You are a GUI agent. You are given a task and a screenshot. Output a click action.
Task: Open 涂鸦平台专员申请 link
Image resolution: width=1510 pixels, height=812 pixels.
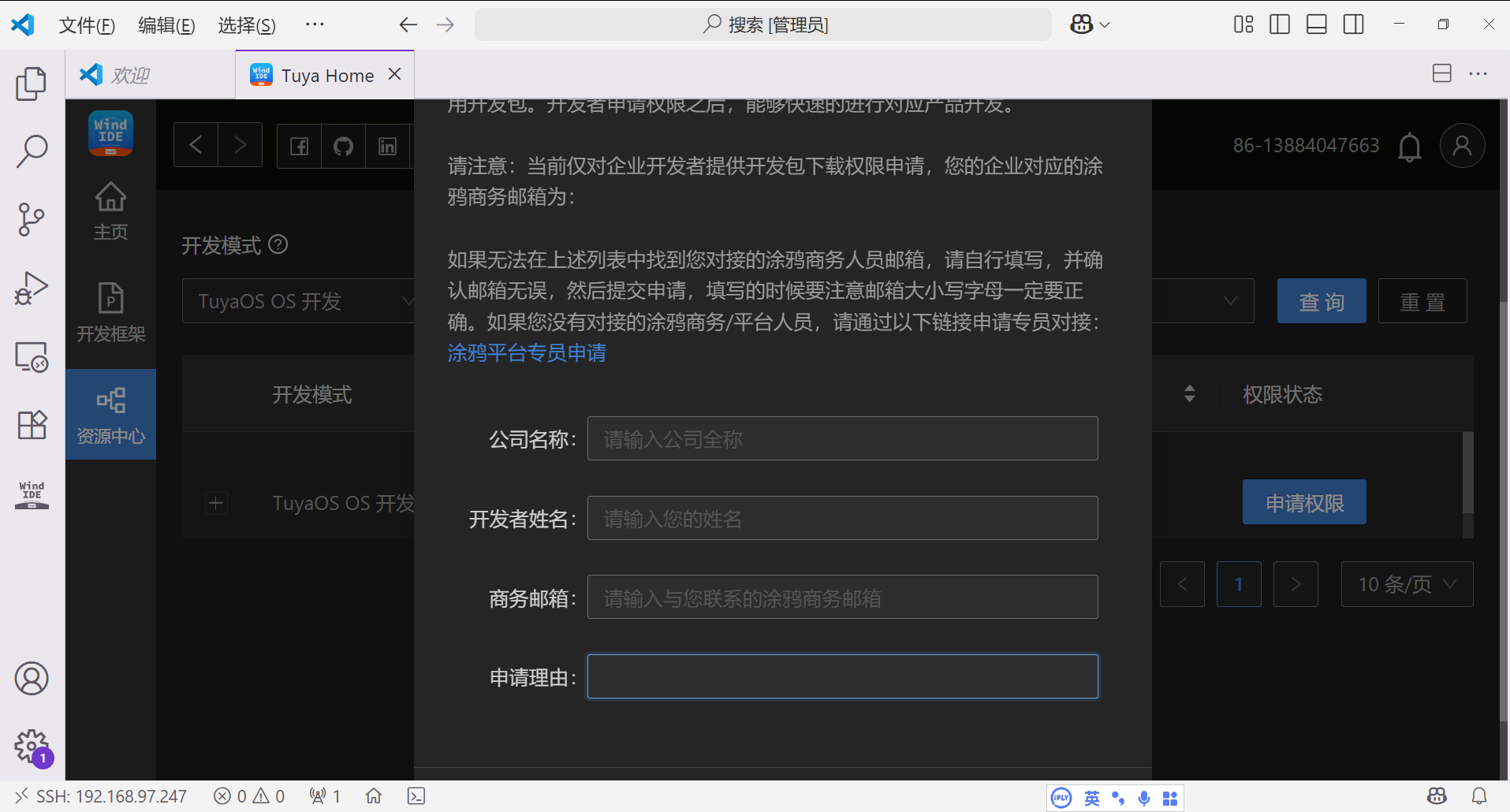pos(527,352)
